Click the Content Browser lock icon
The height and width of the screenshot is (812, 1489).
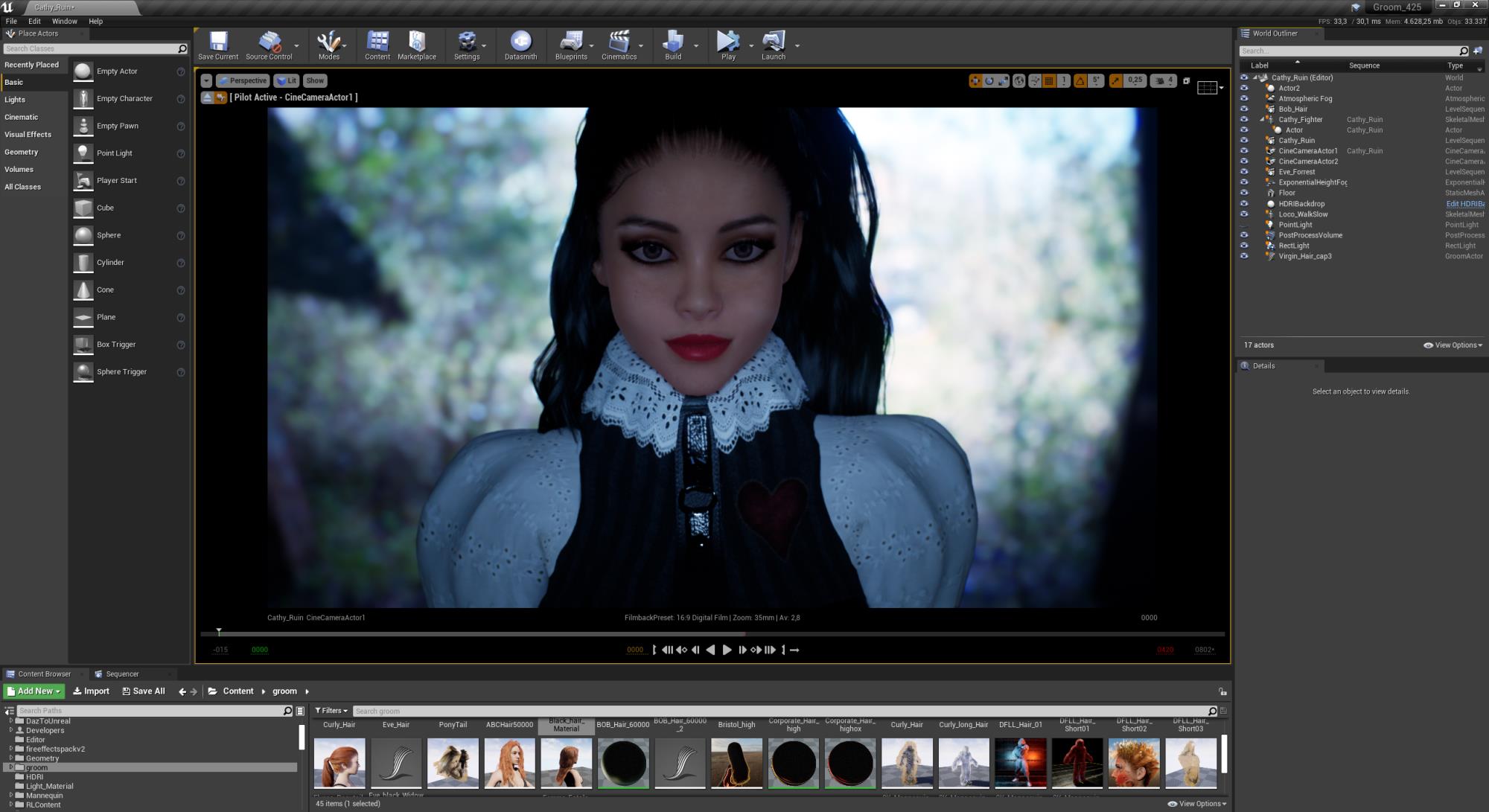(x=1222, y=691)
